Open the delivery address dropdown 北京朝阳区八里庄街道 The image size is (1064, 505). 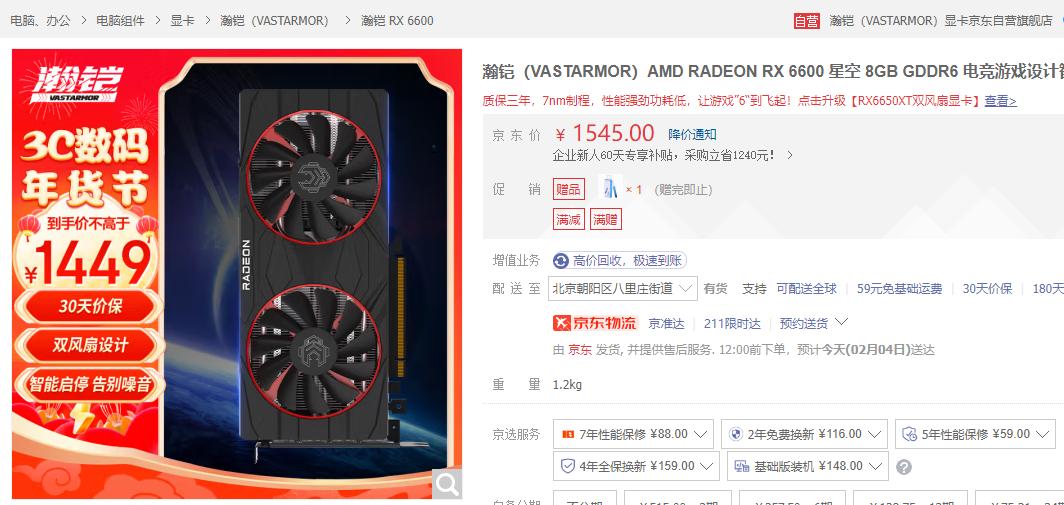click(622, 288)
